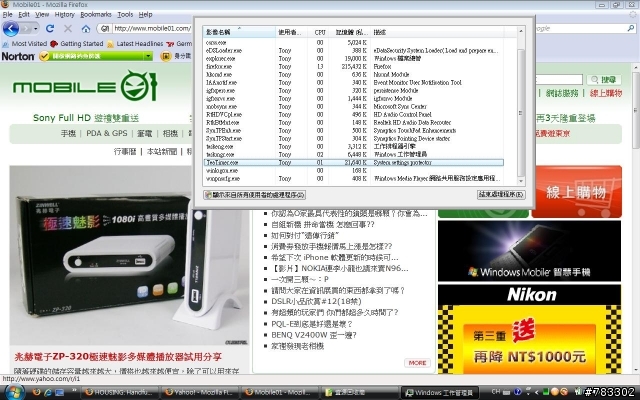Select the taskmgr.exe process row
Image resolution: width=640 pixels, height=400 pixels.
(x=353, y=155)
